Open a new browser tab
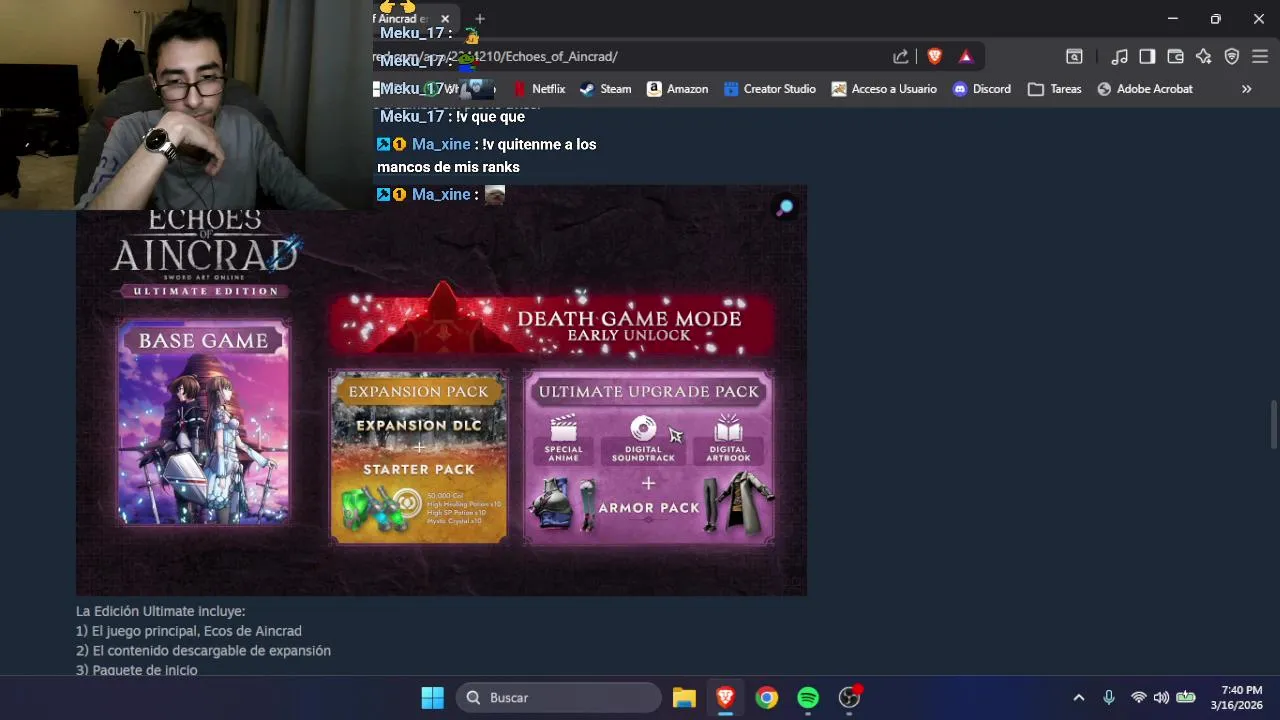 tap(480, 19)
